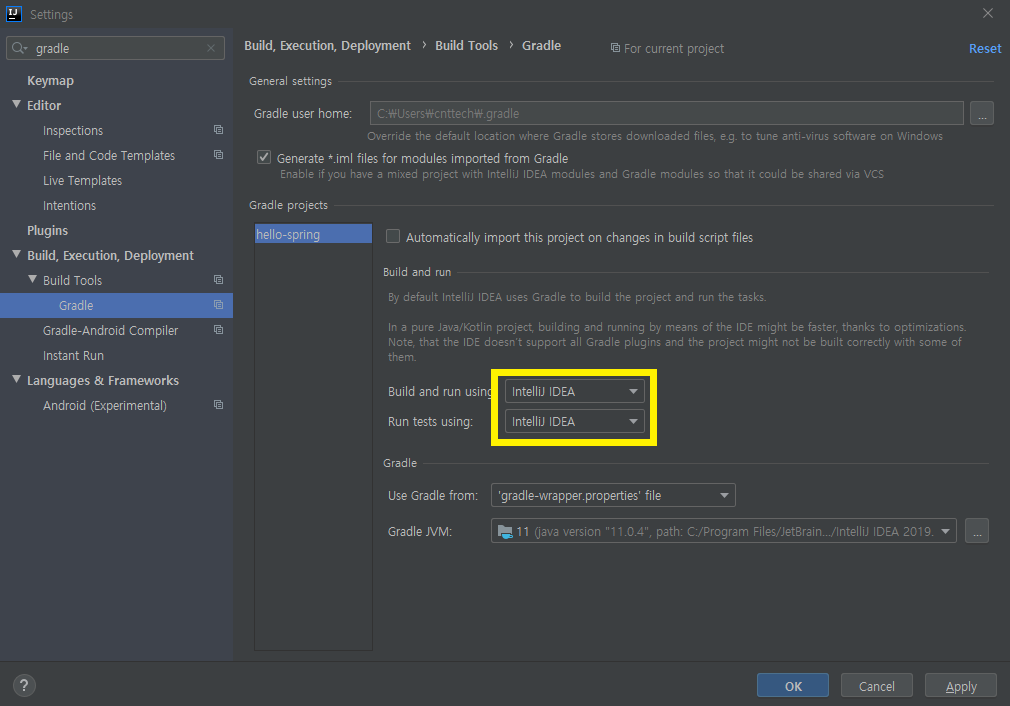
Task: Click project-level icon beside Inspections
Action: 218,130
